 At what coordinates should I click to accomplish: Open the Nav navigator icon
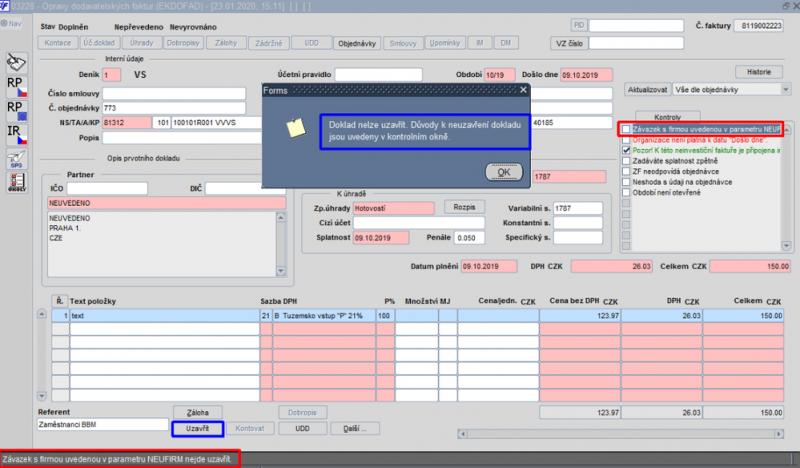(x=11, y=23)
